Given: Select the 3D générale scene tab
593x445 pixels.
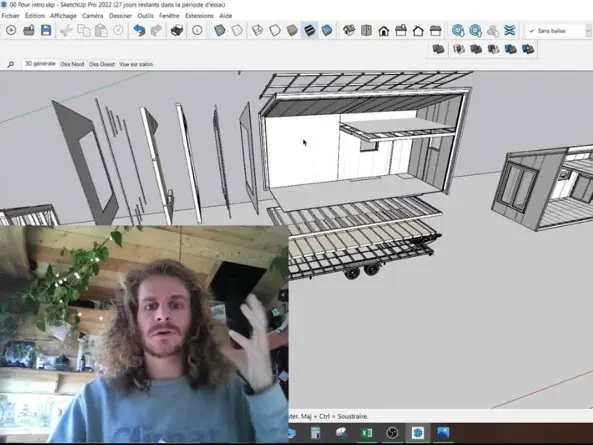Looking at the screenshot, I should tap(40, 64).
